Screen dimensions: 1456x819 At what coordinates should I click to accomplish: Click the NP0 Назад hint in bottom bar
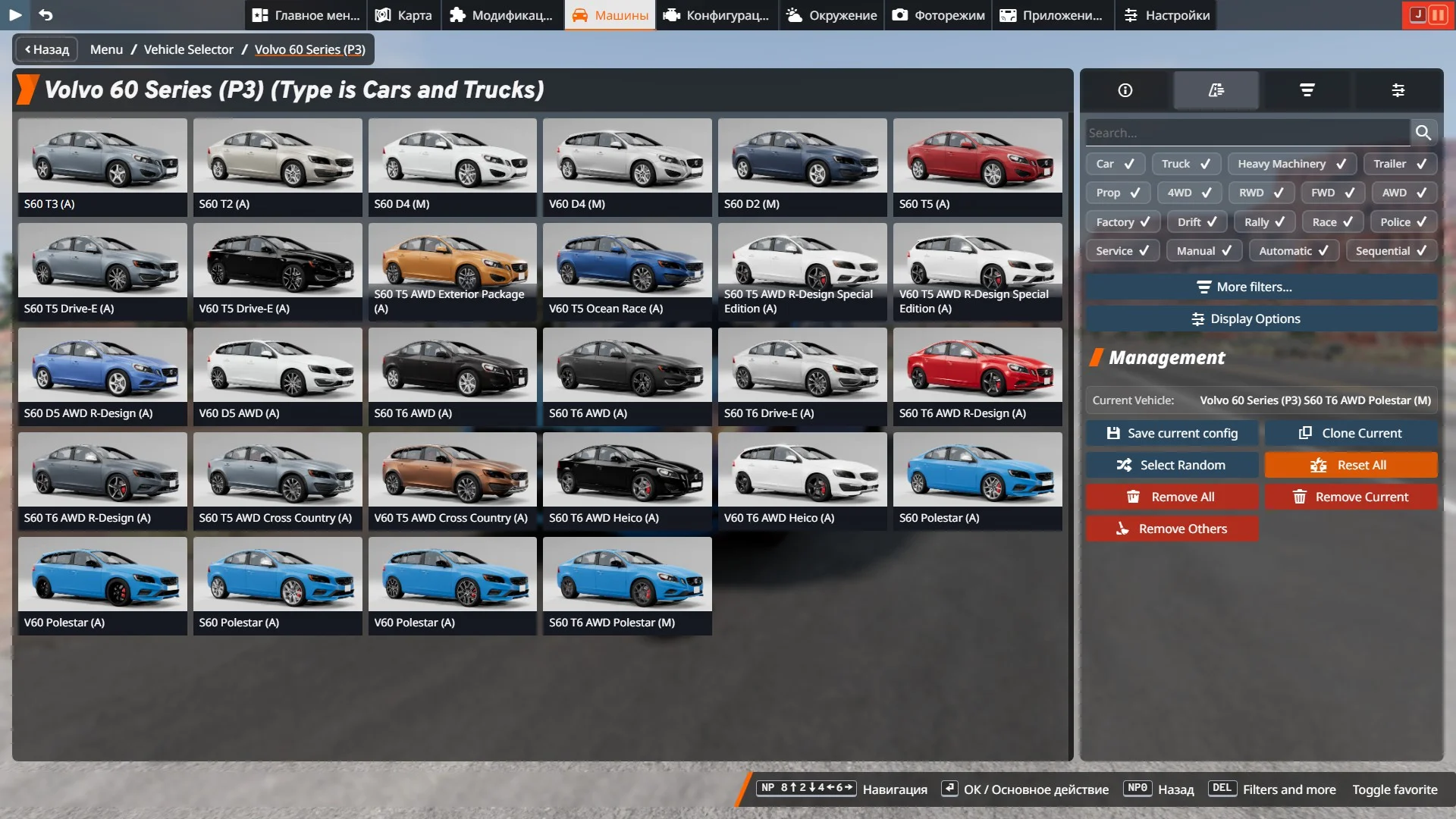pyautogui.click(x=1159, y=789)
